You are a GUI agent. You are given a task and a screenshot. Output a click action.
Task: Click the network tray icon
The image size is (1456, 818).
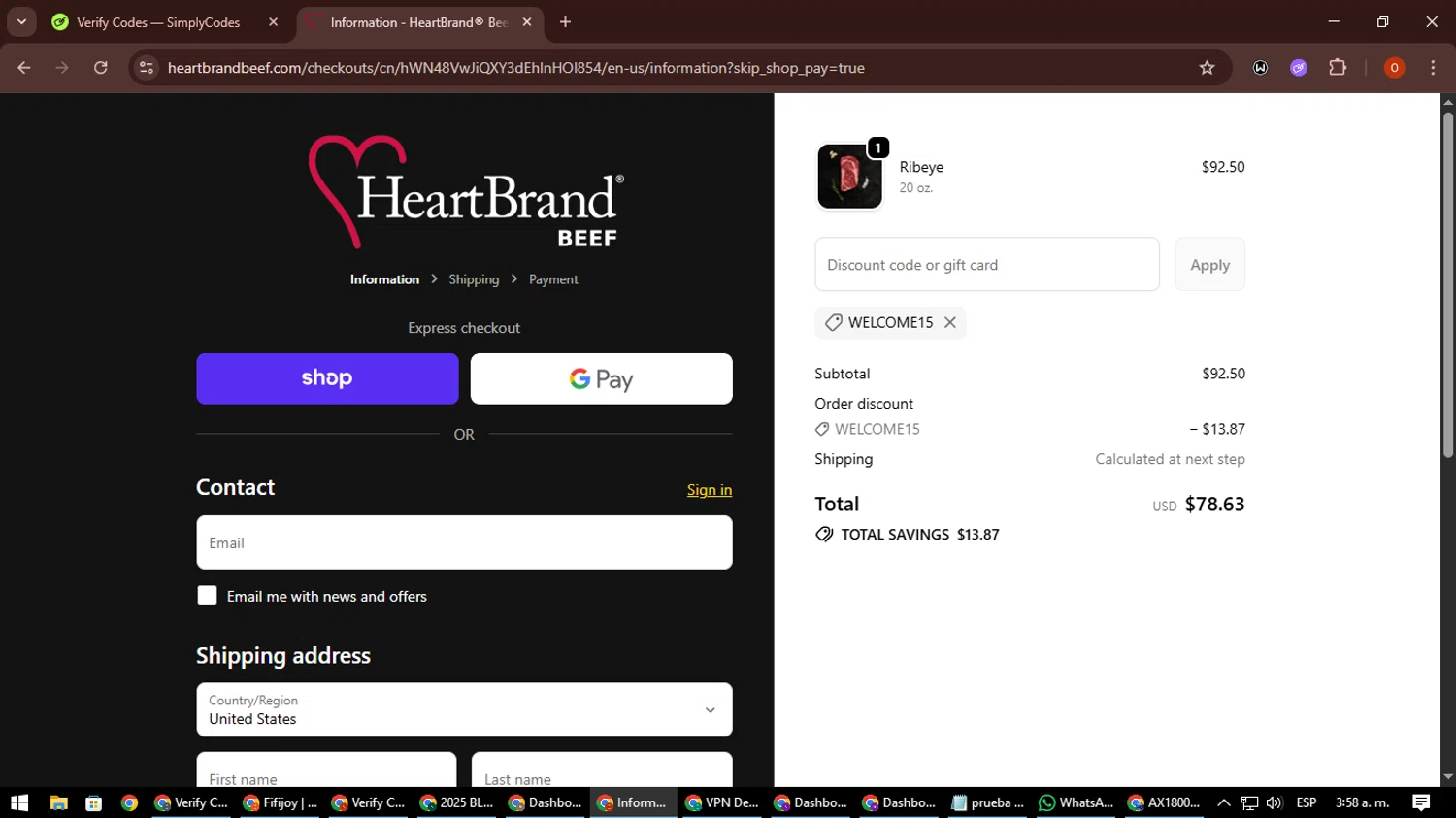click(1249, 802)
